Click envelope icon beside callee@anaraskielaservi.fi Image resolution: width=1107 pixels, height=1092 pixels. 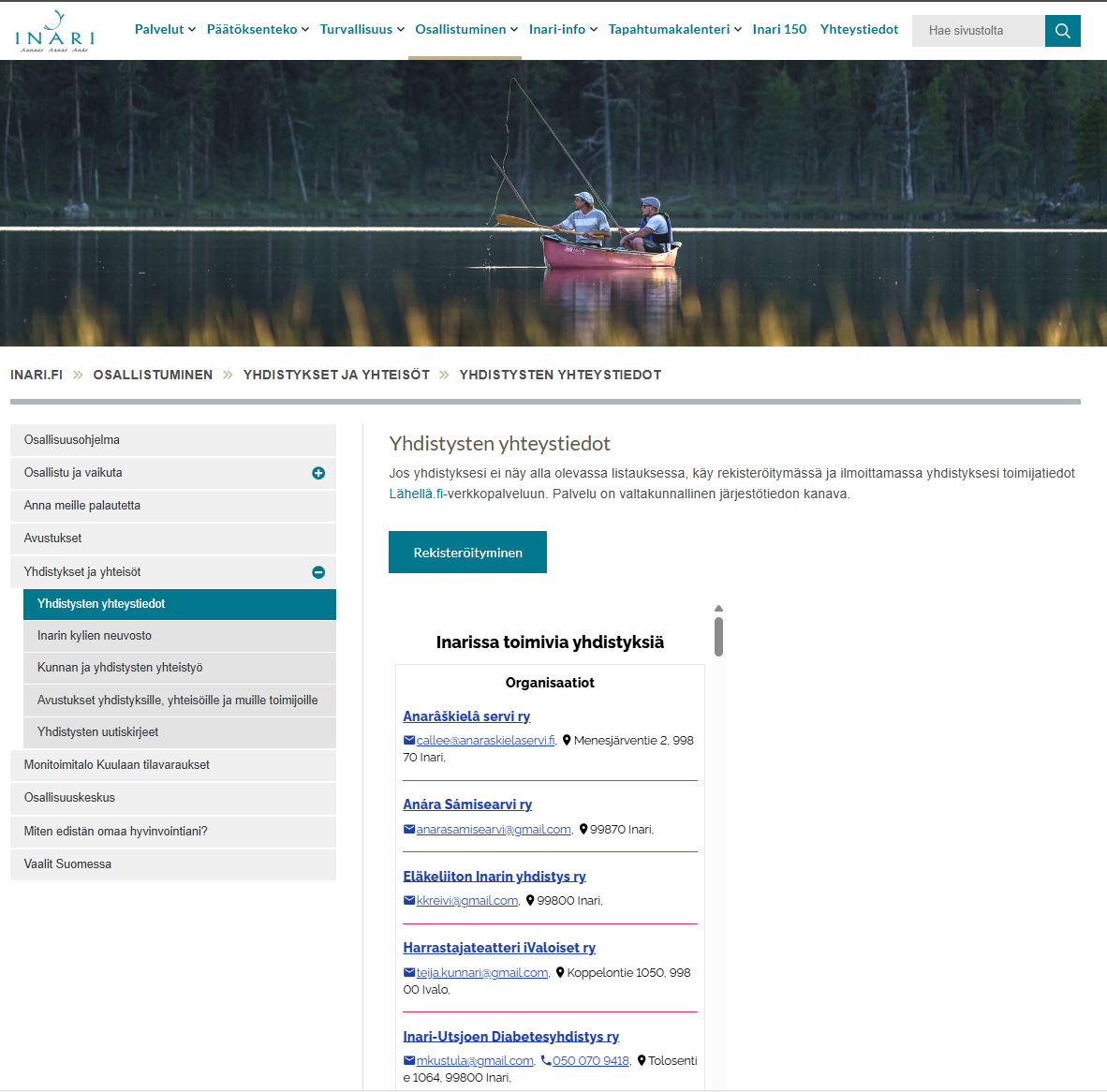(408, 741)
